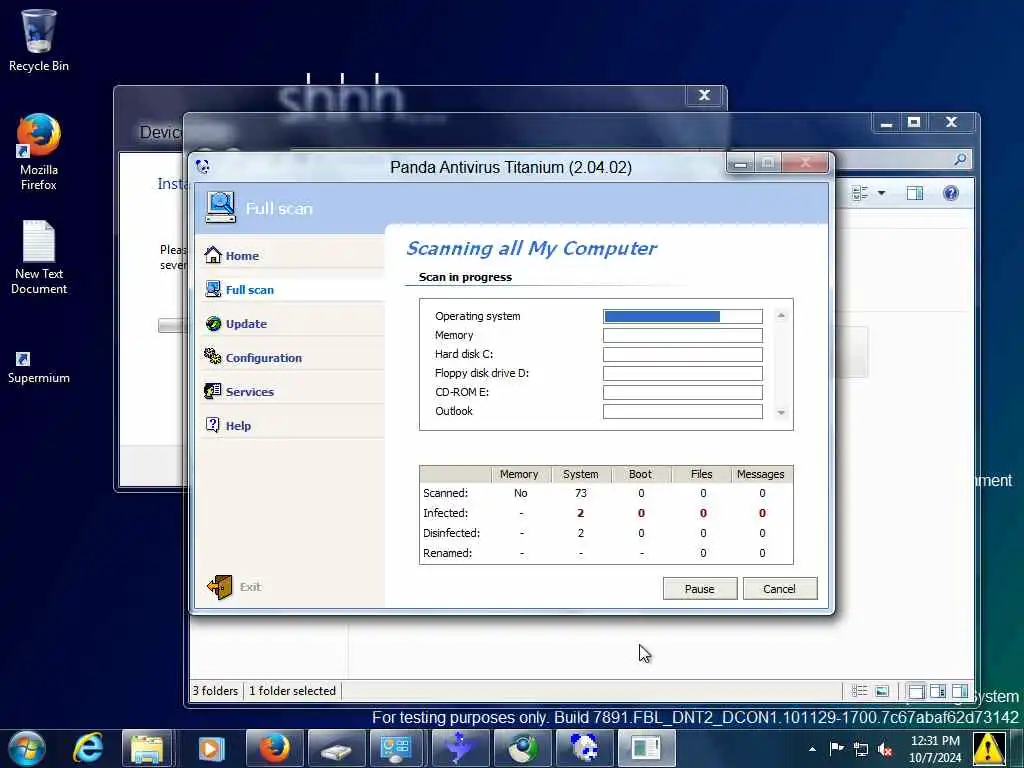Select the System column header
1024x768 pixels.
coord(581,474)
